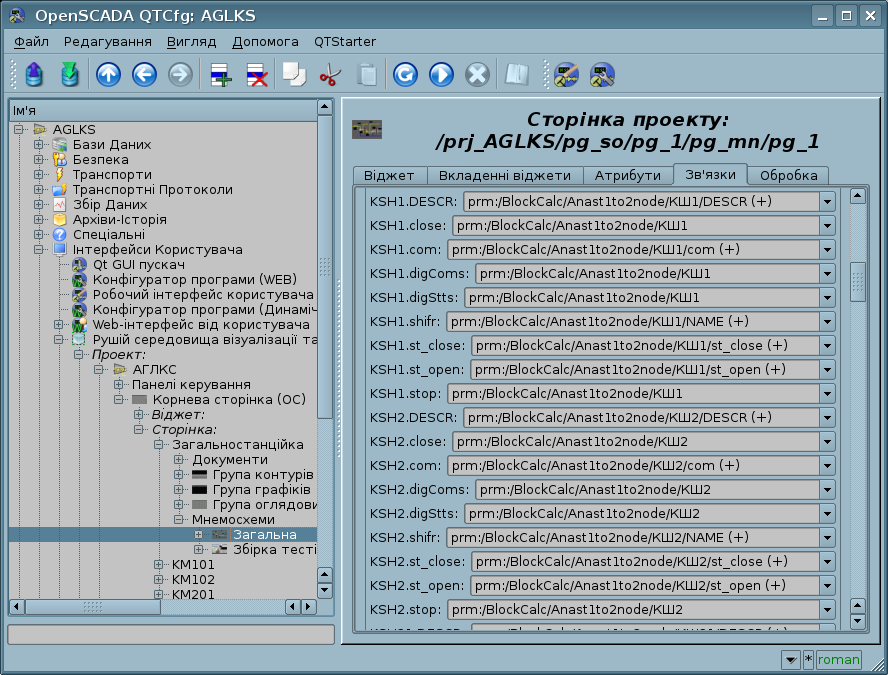Click the blue play start icon

[x=441, y=74]
